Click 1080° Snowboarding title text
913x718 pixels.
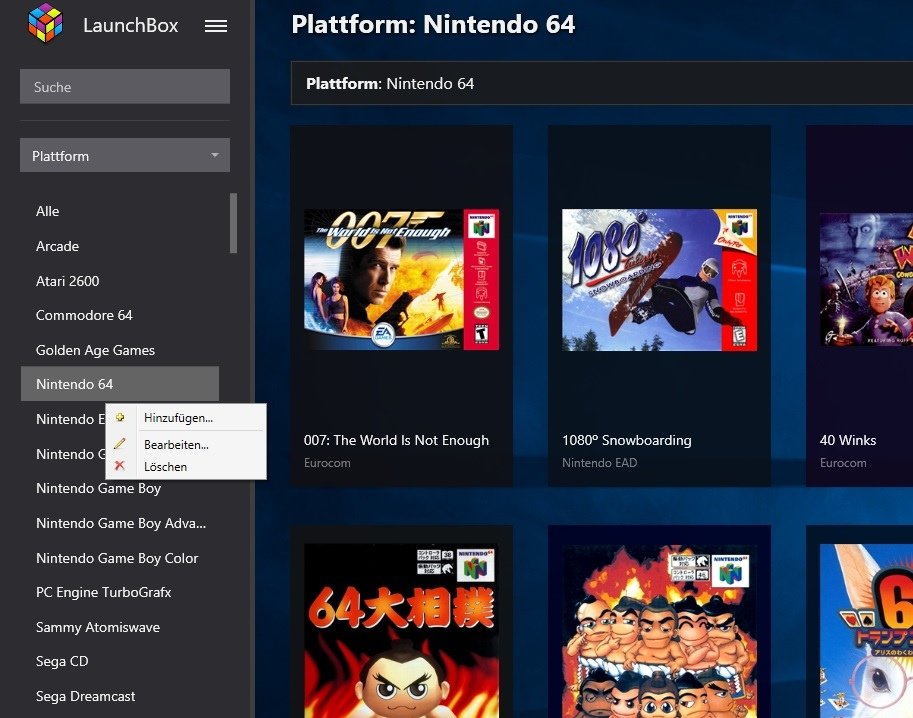click(627, 440)
